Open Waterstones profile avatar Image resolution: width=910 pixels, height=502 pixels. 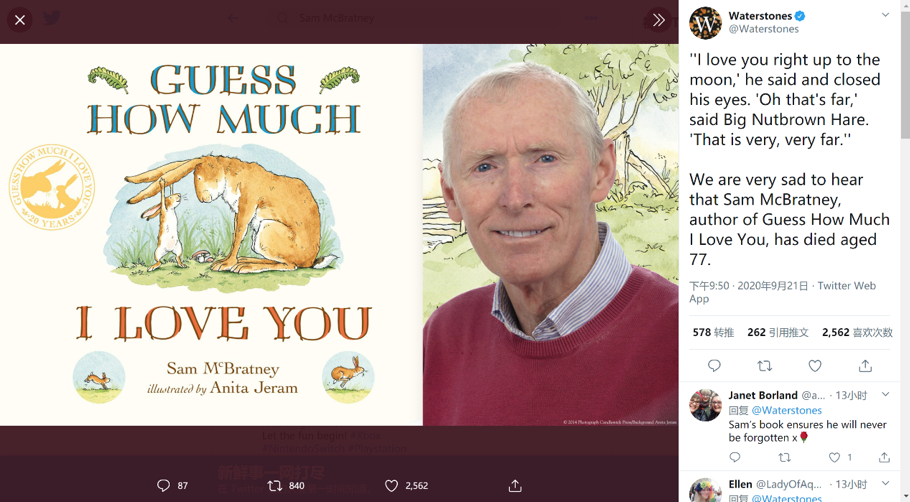click(x=705, y=22)
